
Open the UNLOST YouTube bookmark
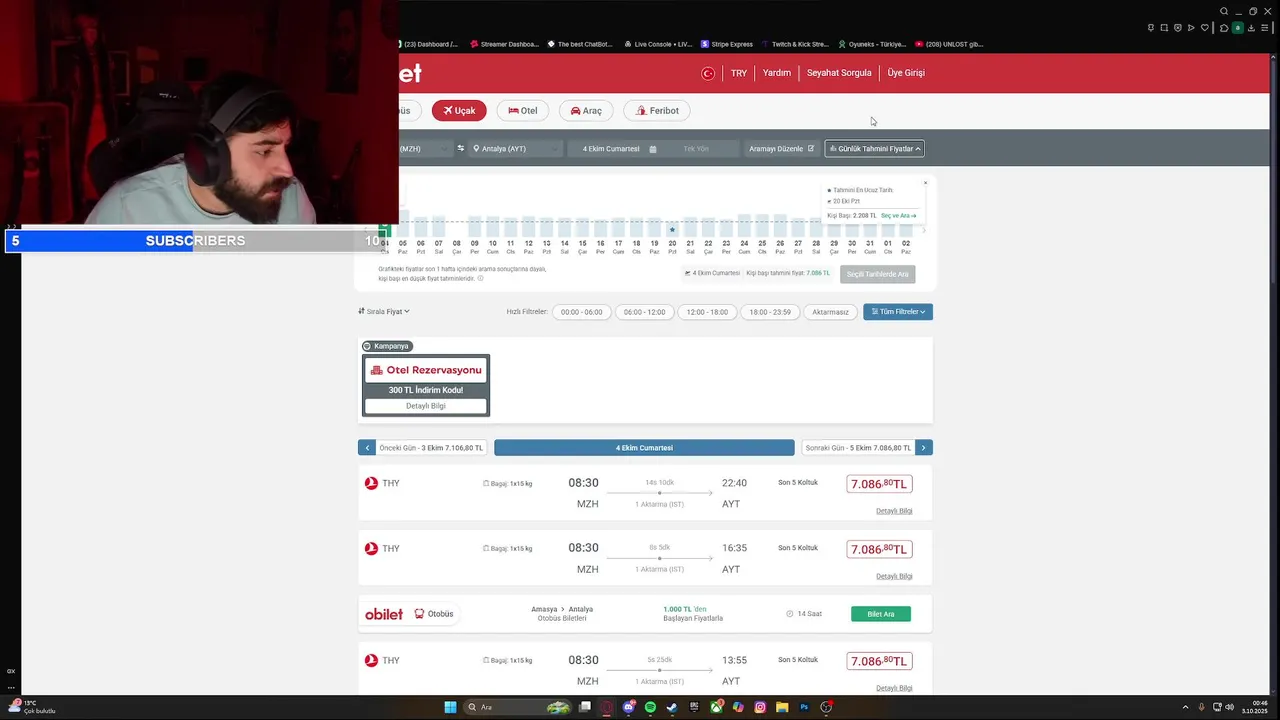tap(949, 44)
